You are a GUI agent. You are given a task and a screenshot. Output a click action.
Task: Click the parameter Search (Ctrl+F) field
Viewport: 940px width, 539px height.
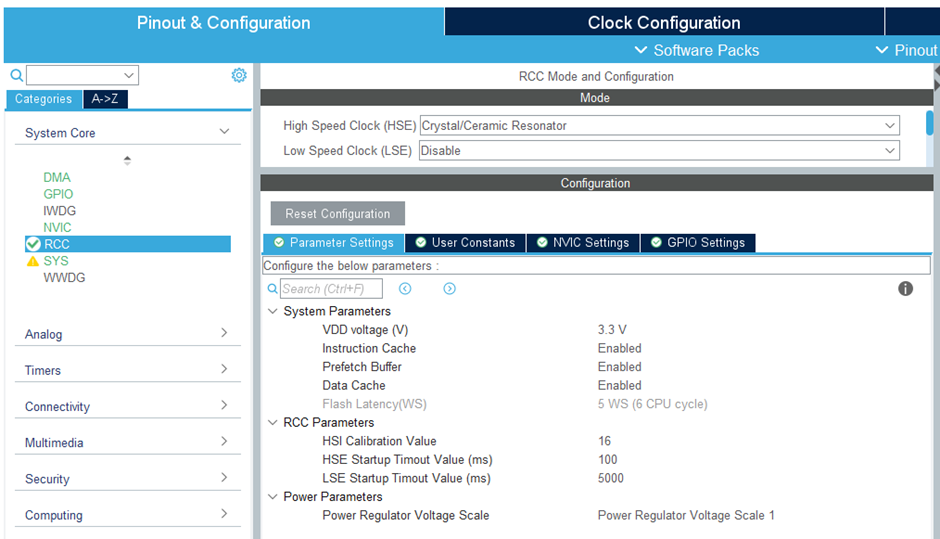point(331,289)
